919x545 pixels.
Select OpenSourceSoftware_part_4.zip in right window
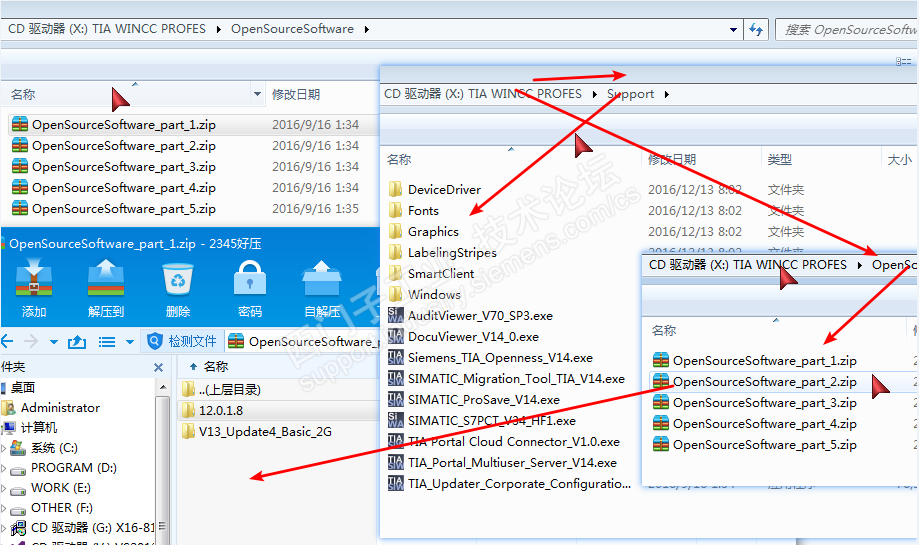[755, 424]
